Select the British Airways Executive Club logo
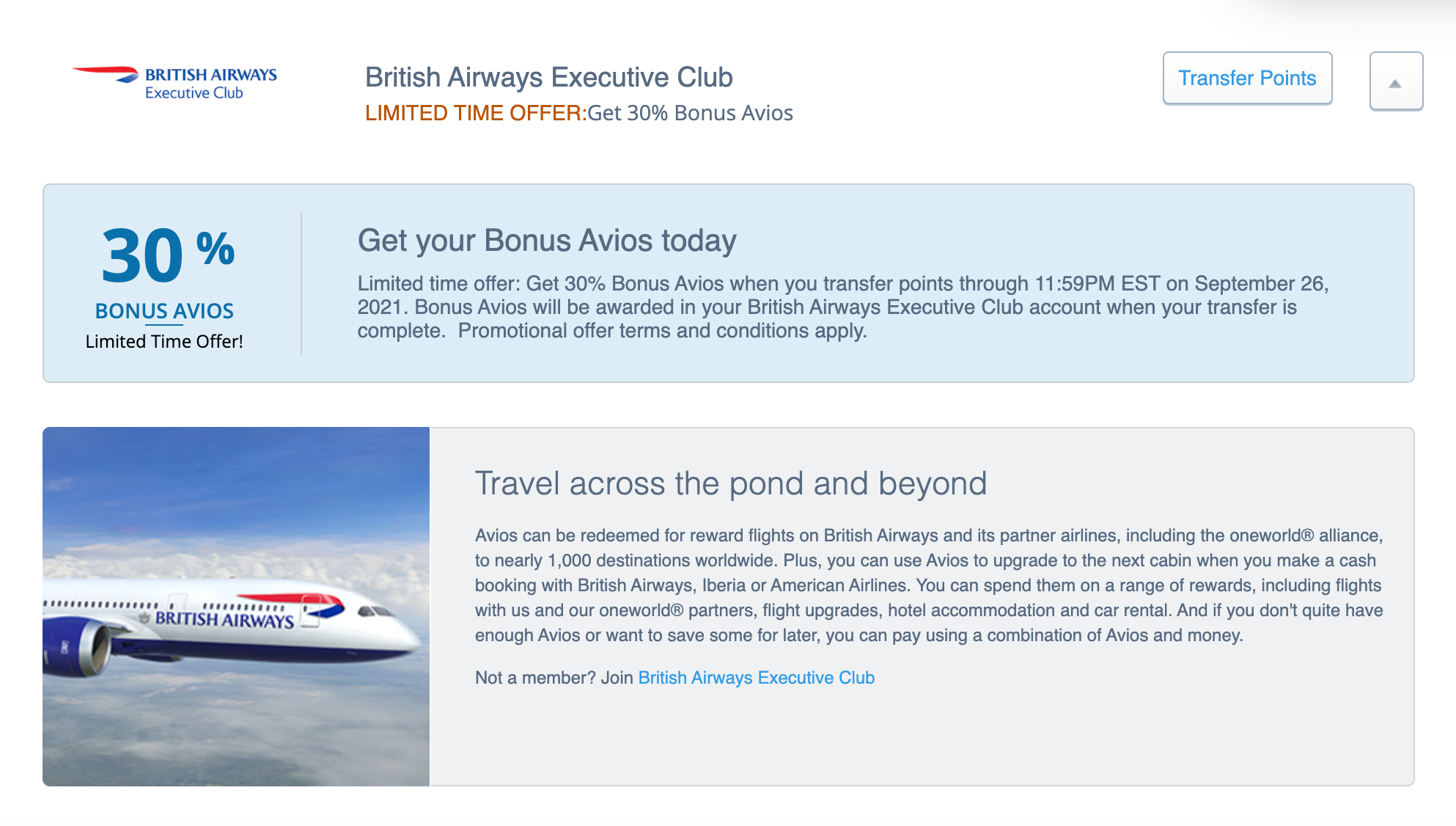 pos(173,81)
